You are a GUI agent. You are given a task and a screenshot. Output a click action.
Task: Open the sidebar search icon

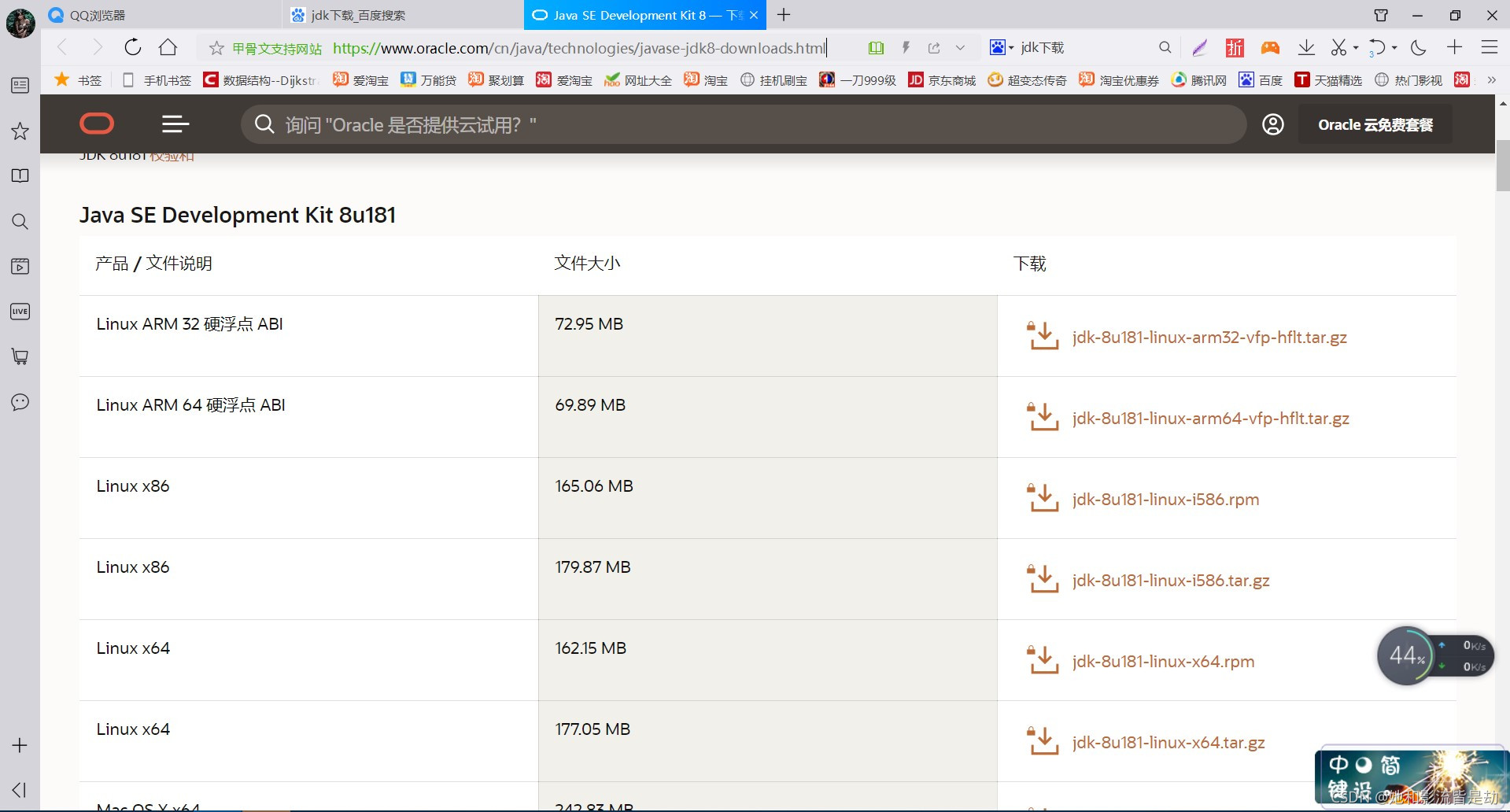tap(20, 221)
